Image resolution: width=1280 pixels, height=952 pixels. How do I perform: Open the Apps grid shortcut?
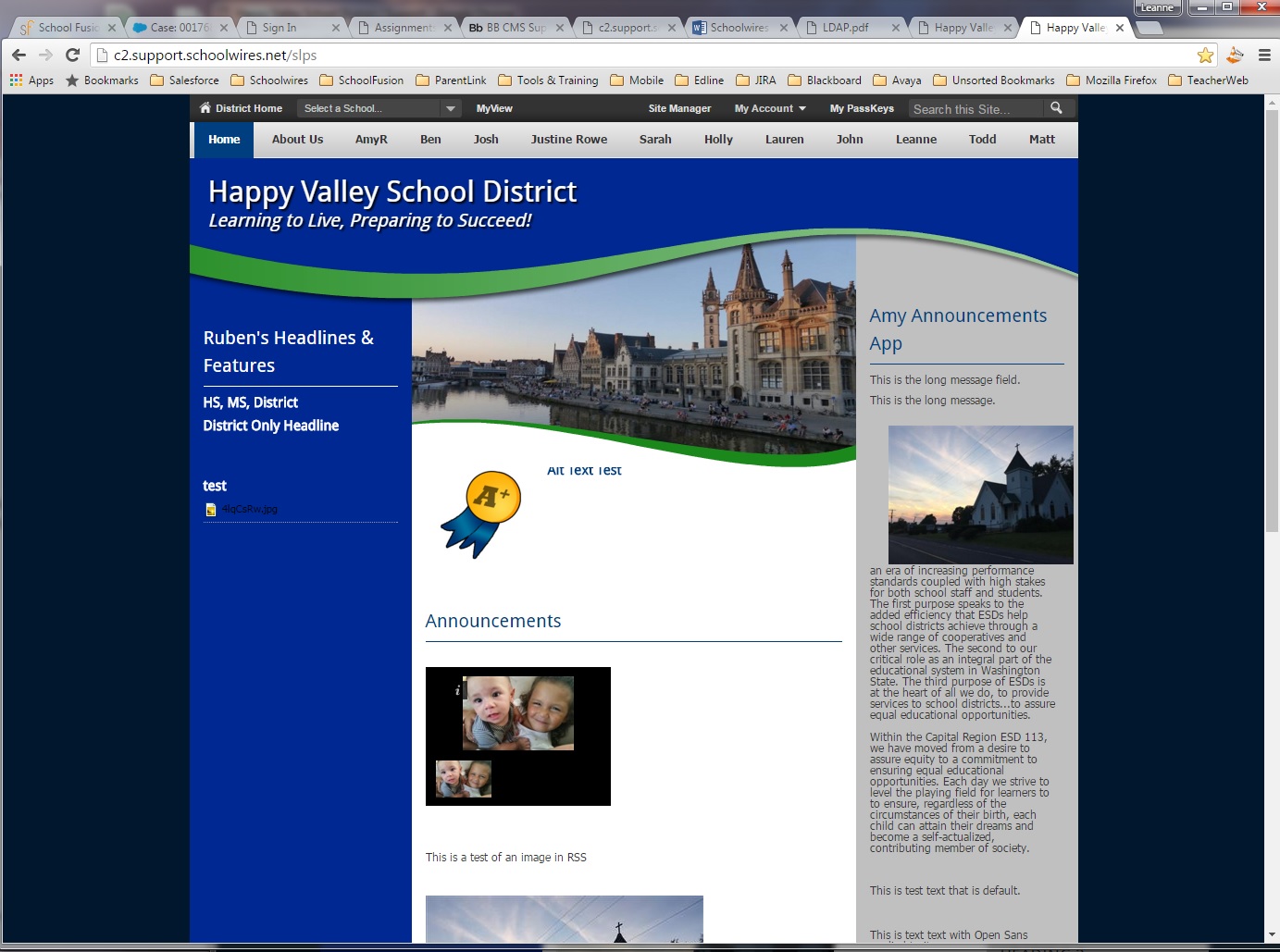[x=31, y=80]
